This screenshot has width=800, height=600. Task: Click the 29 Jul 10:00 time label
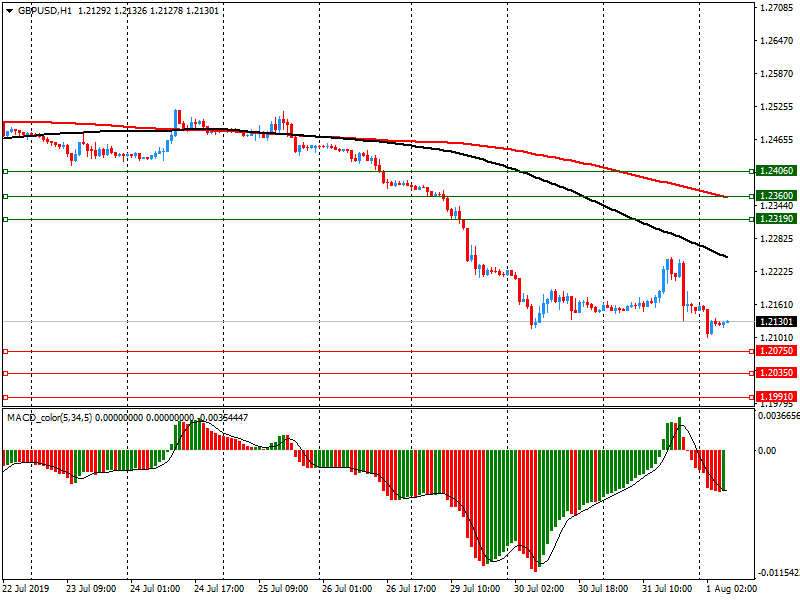coord(475,589)
